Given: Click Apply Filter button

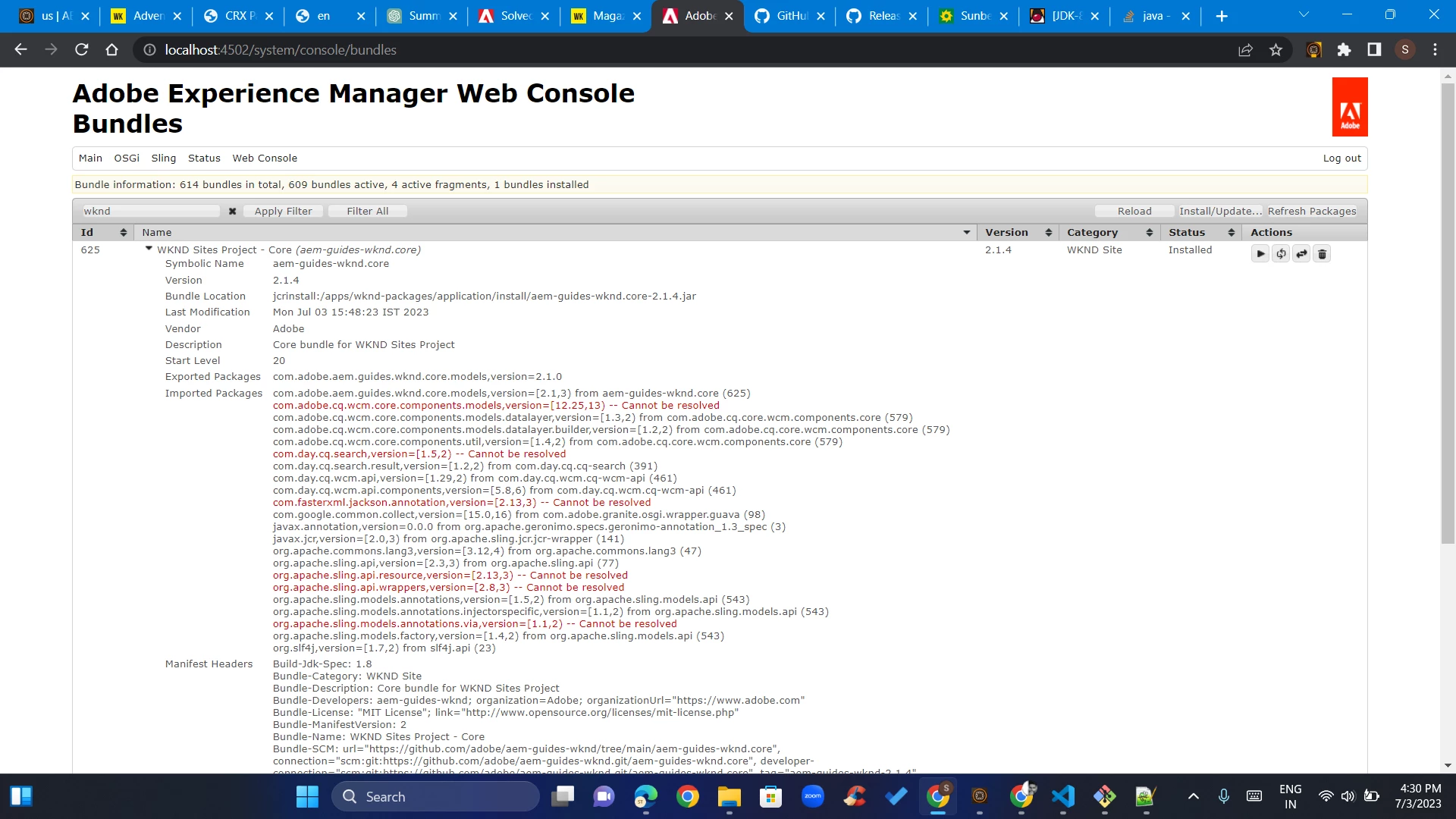Looking at the screenshot, I should (283, 212).
